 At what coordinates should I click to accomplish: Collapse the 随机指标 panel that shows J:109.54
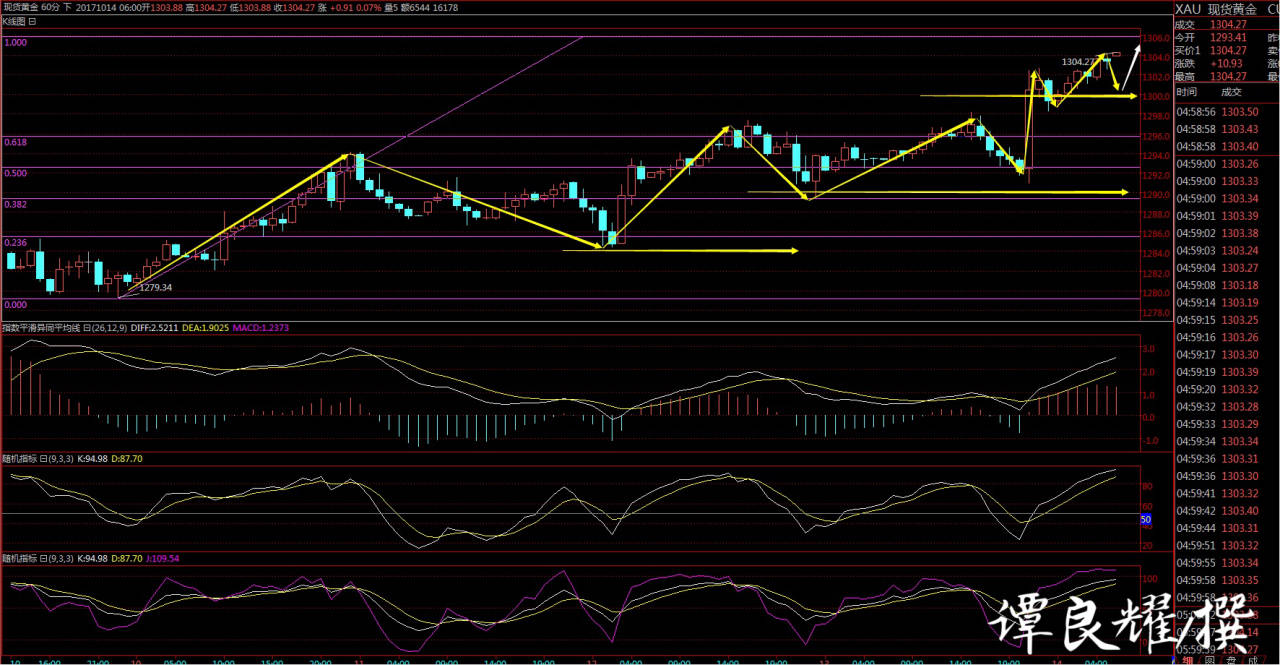[x=42, y=558]
